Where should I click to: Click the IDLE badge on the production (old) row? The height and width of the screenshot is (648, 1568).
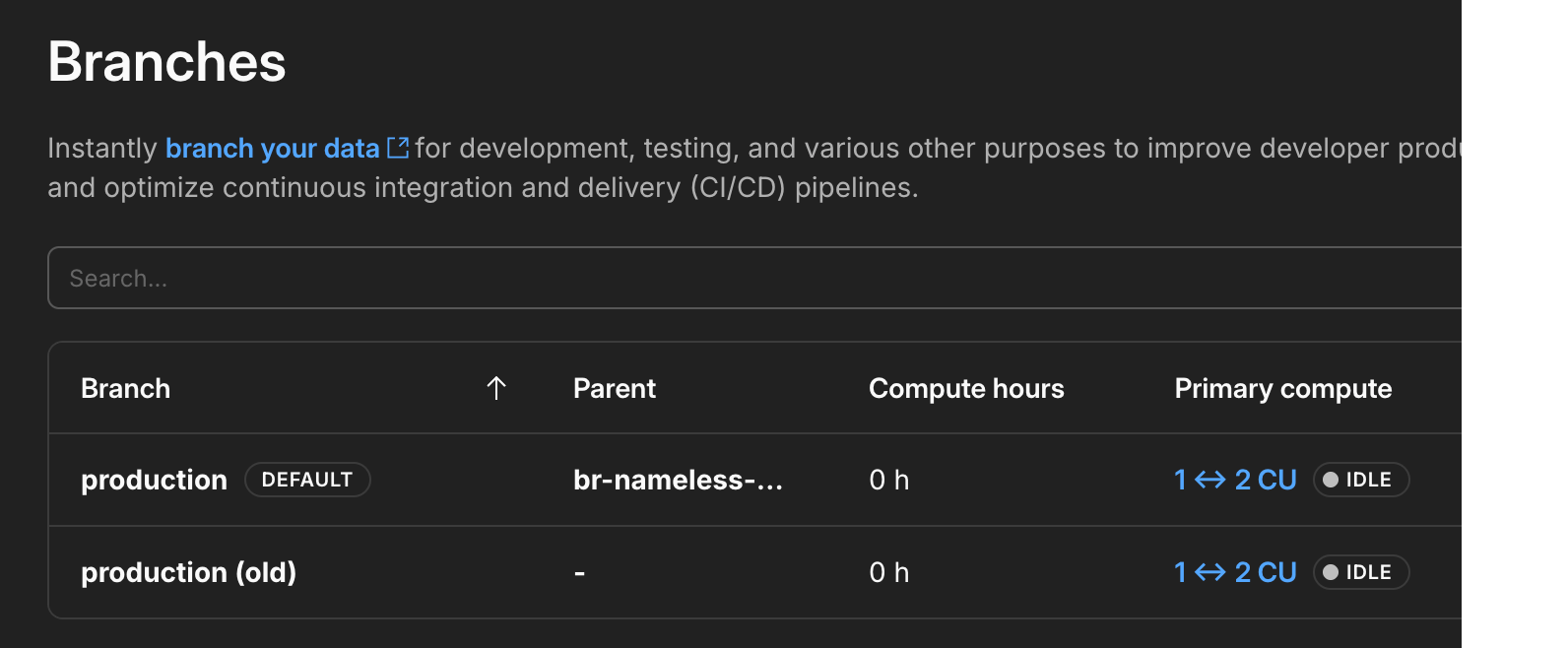[1361, 572]
